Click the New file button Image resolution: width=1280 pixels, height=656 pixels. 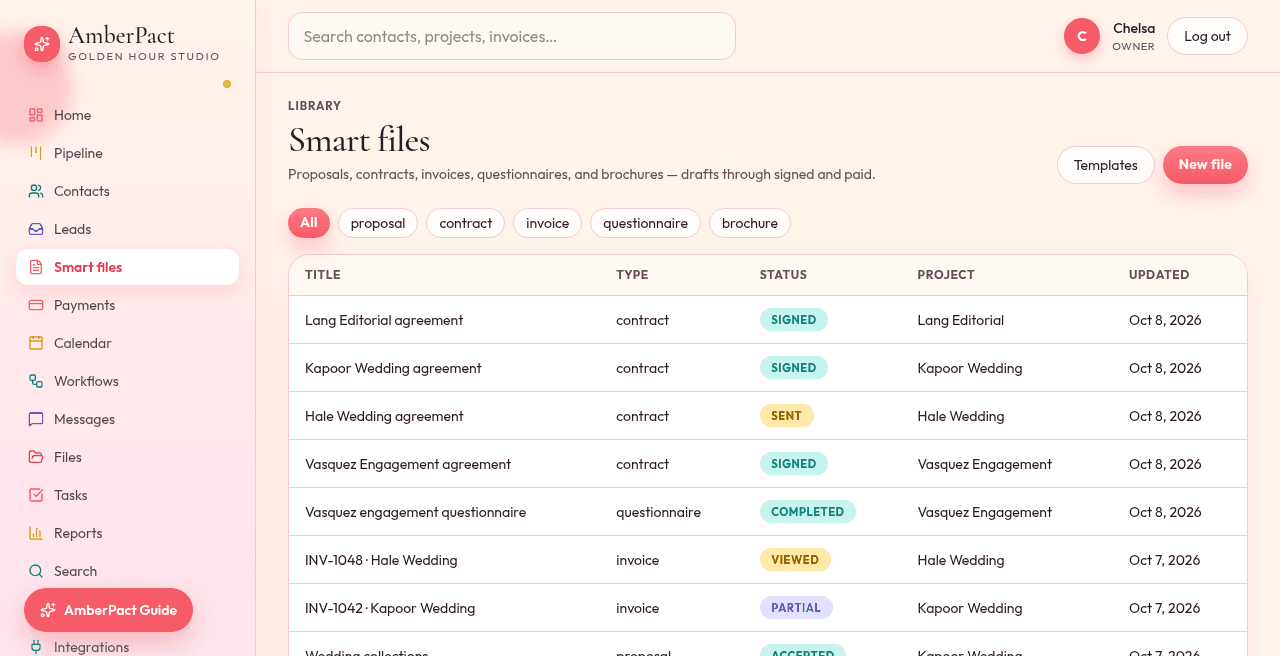pos(1205,165)
